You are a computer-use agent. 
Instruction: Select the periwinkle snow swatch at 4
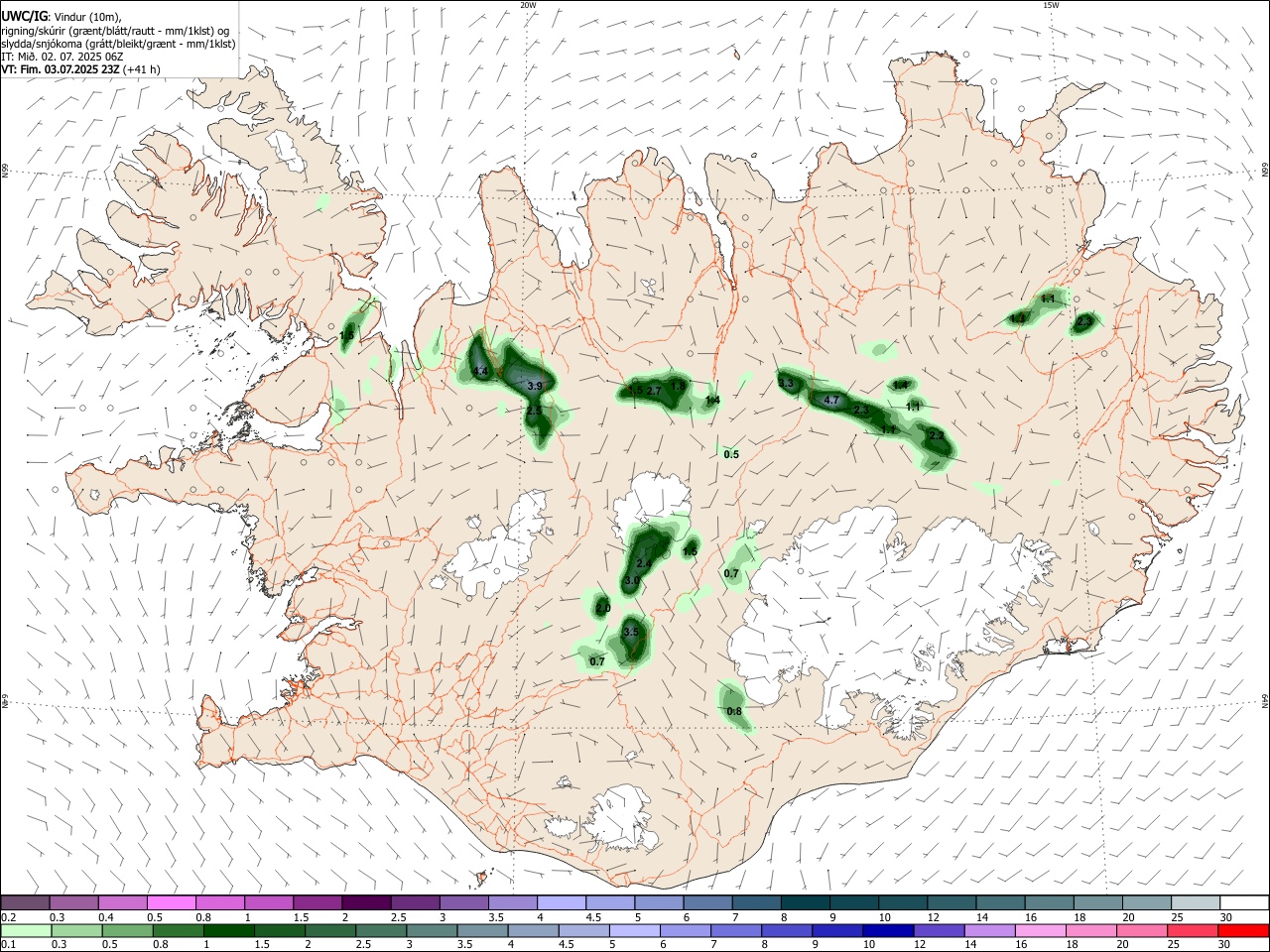pyautogui.click(x=562, y=902)
